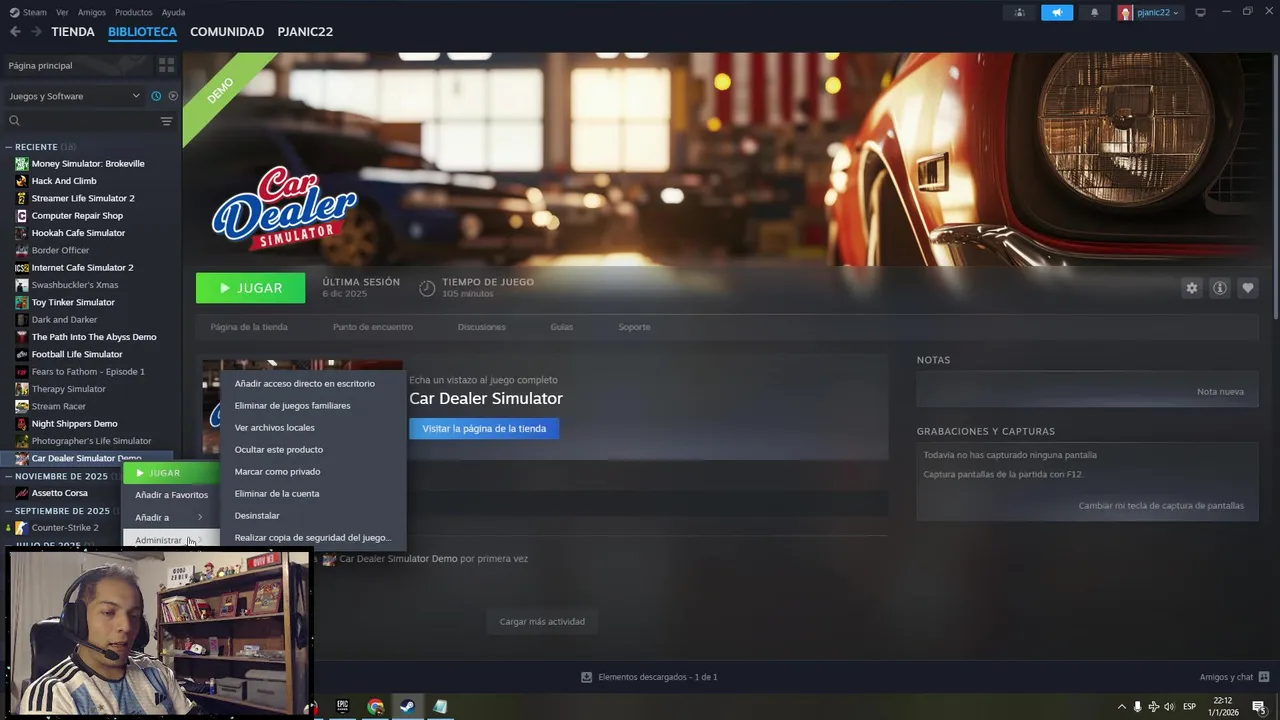Open Punto de encuentro tab
Image resolution: width=1280 pixels, height=720 pixels.
[372, 327]
